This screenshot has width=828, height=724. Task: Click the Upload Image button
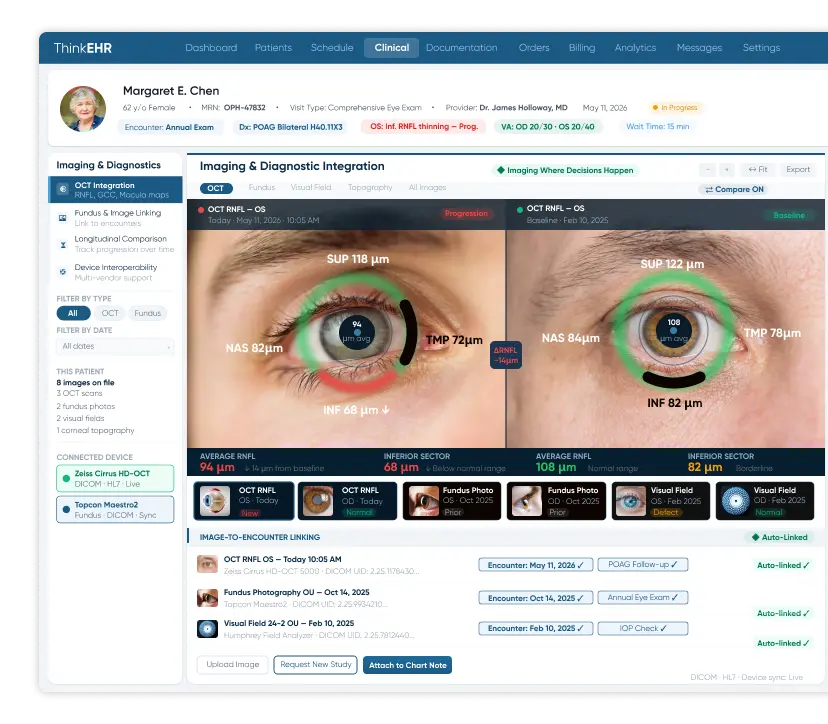(x=232, y=664)
